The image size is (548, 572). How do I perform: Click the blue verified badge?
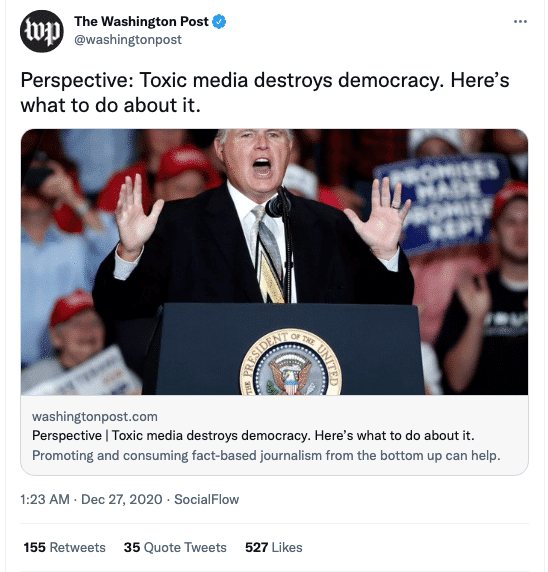219,22
